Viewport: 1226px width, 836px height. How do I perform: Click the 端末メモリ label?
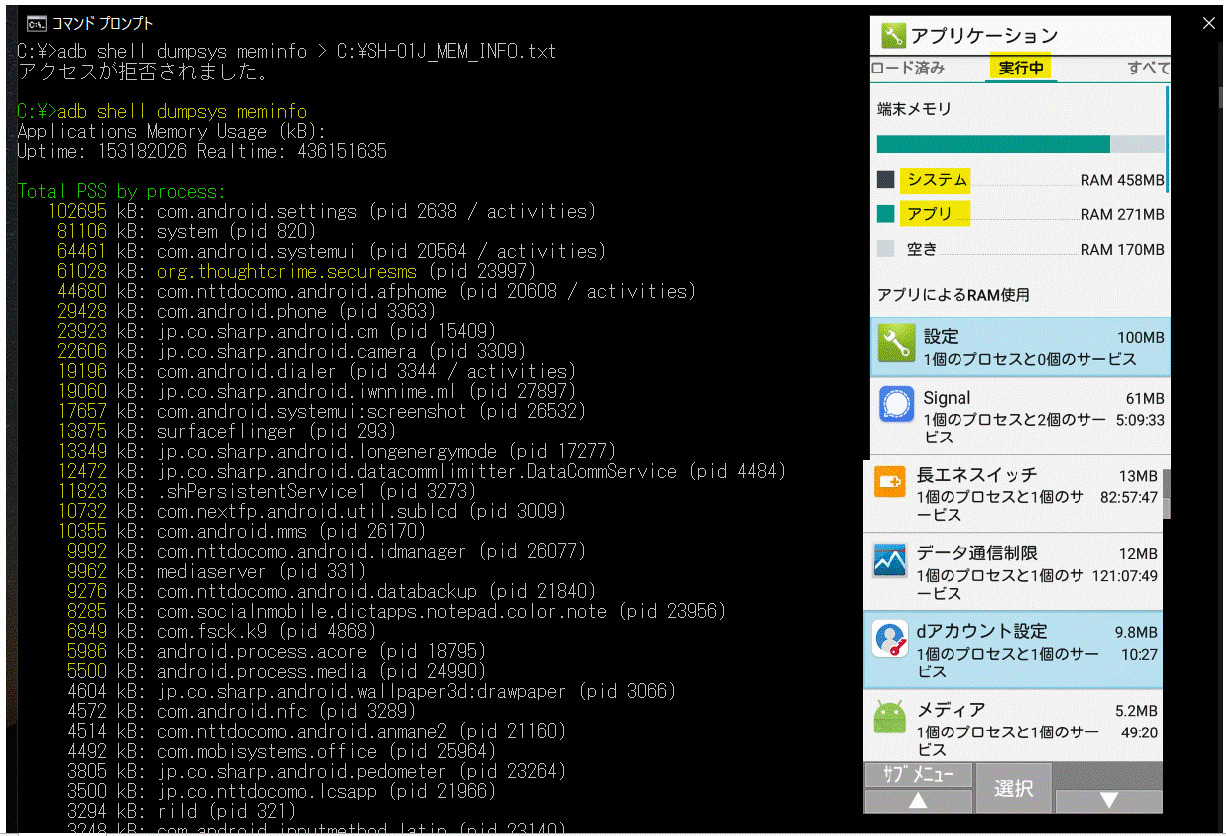(914, 109)
